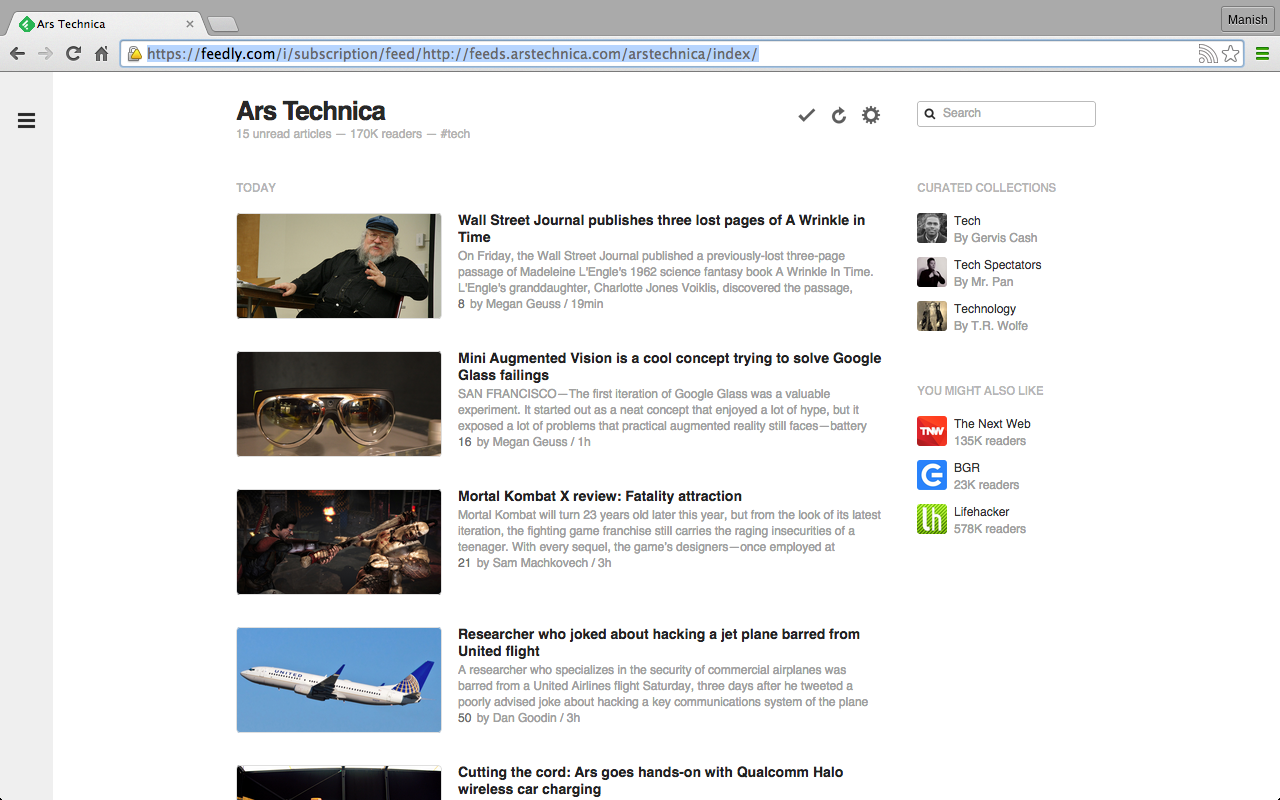The image size is (1280, 800).
Task: Click 'by Sam Machkovech / 3h' byline
Action: point(544,563)
